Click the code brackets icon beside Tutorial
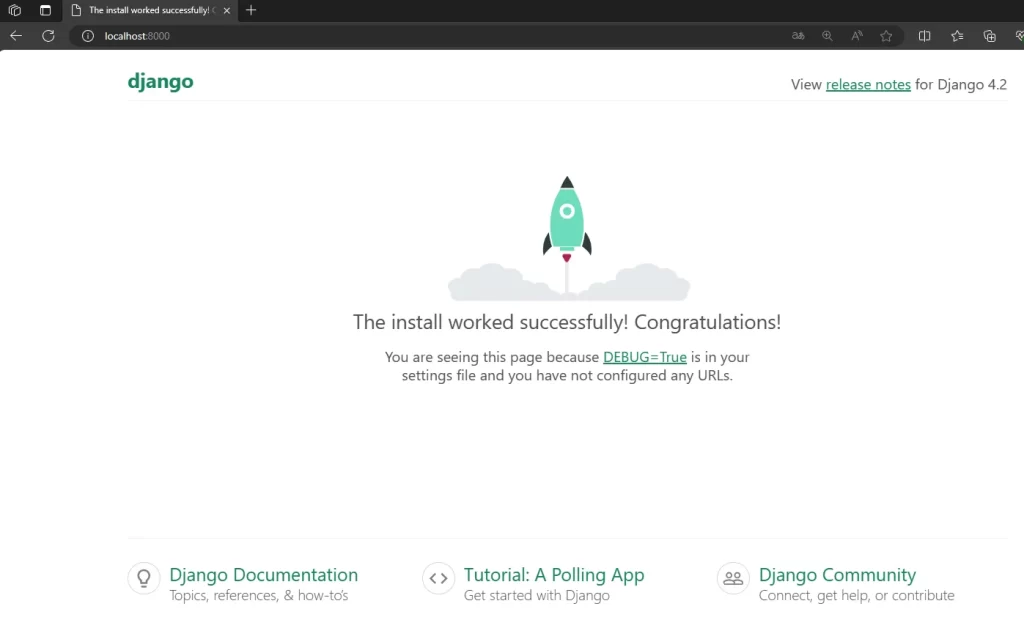The image size is (1024, 620). 438,578
